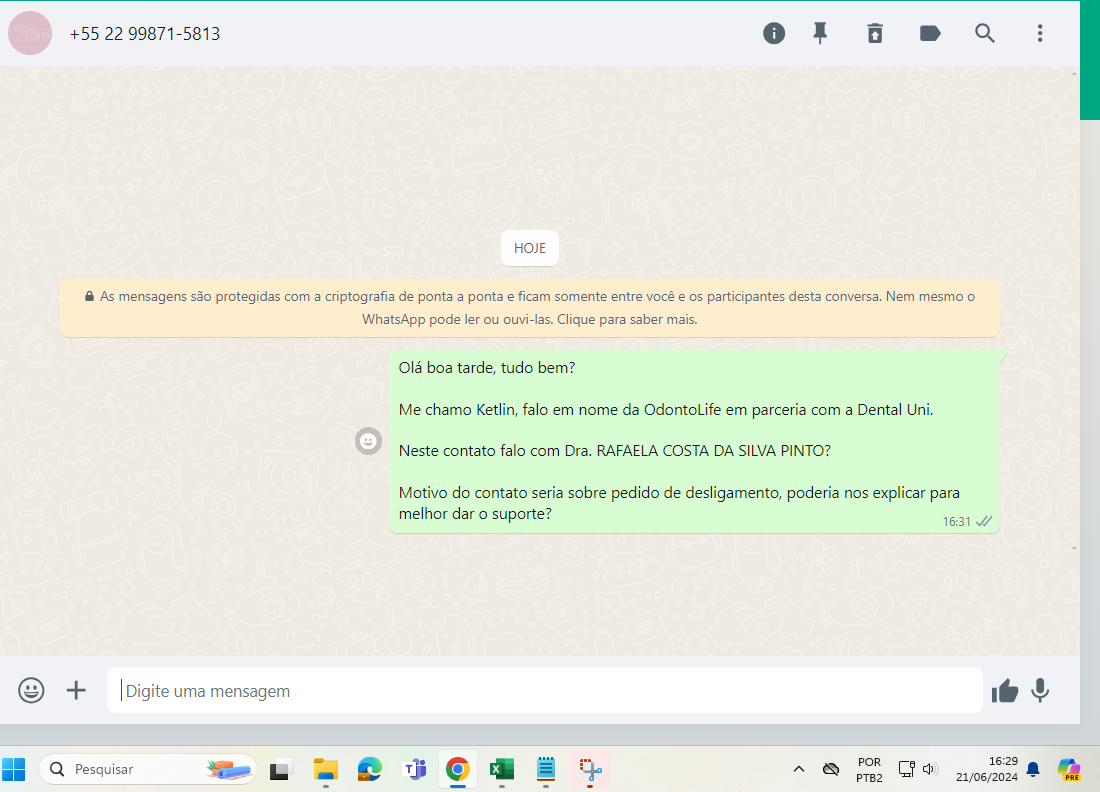Send a thumbs-up with the like icon

click(1005, 691)
